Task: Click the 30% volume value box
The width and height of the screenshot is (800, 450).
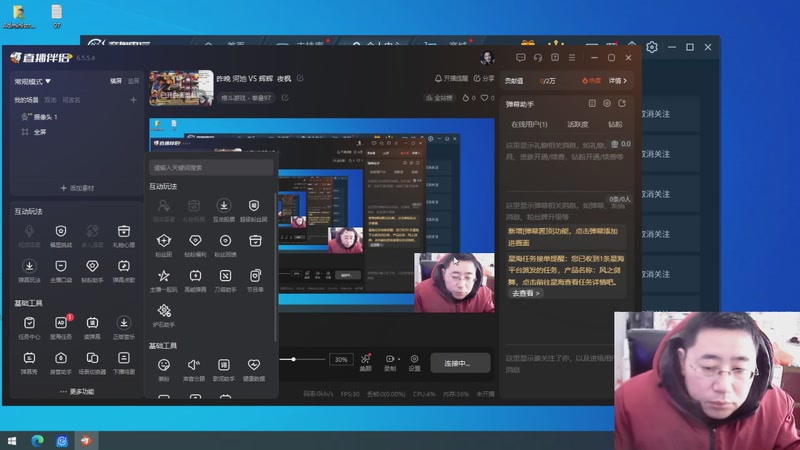Action: 341,359
